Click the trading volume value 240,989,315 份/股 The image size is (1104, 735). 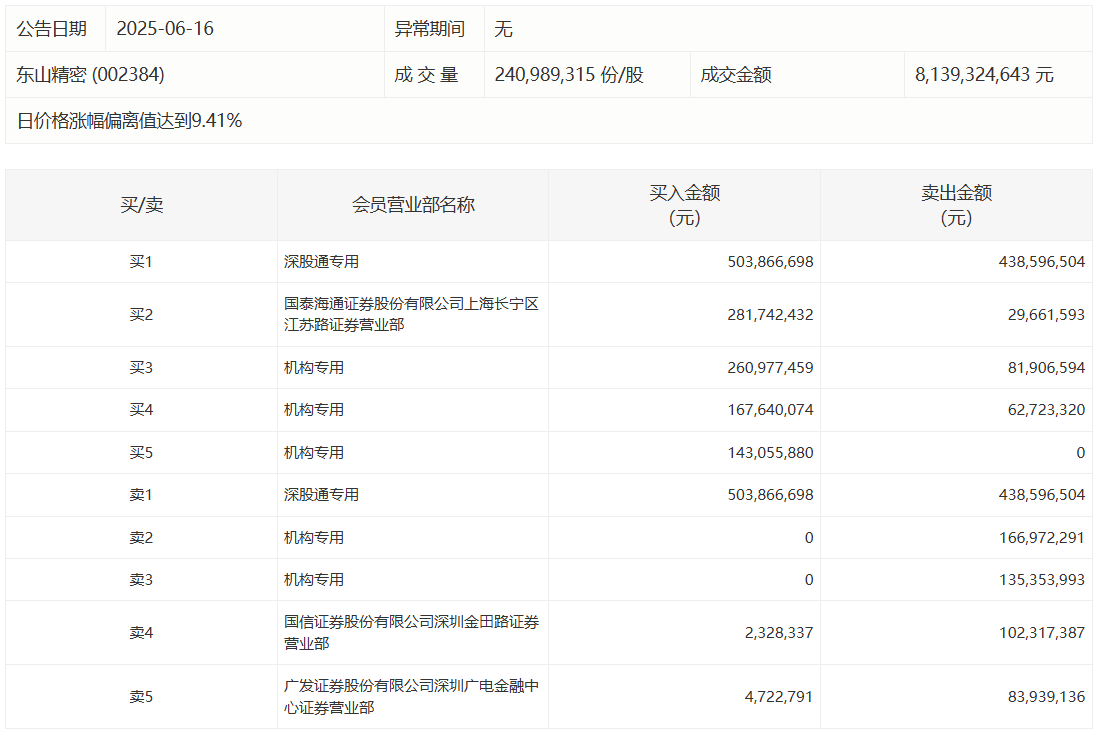[x=569, y=75]
